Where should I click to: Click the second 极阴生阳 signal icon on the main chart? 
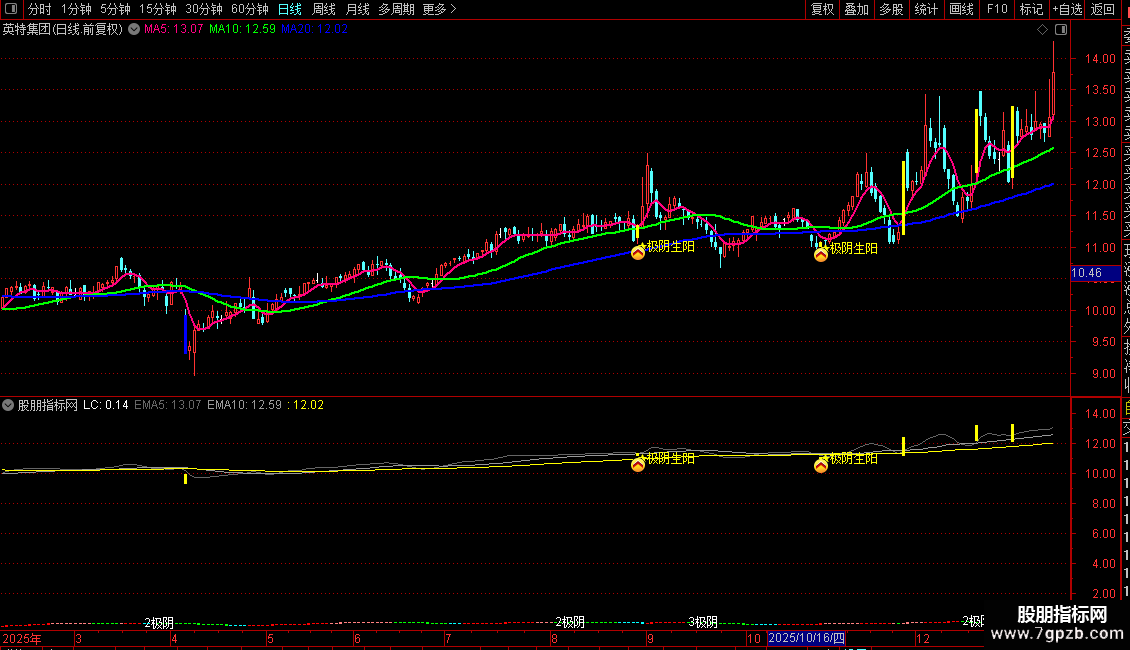(821, 254)
